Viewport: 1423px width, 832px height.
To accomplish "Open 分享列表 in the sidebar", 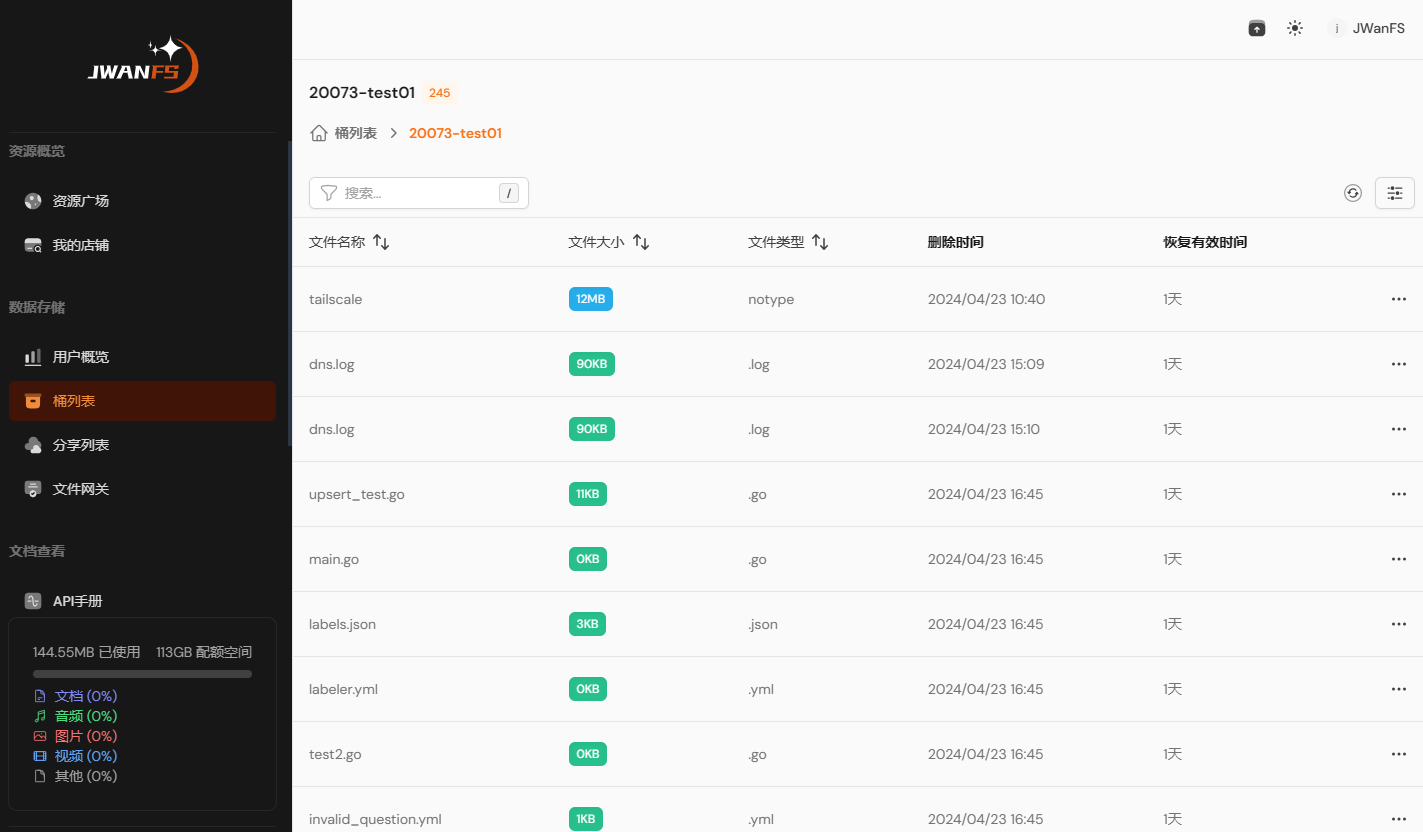I will point(142,445).
